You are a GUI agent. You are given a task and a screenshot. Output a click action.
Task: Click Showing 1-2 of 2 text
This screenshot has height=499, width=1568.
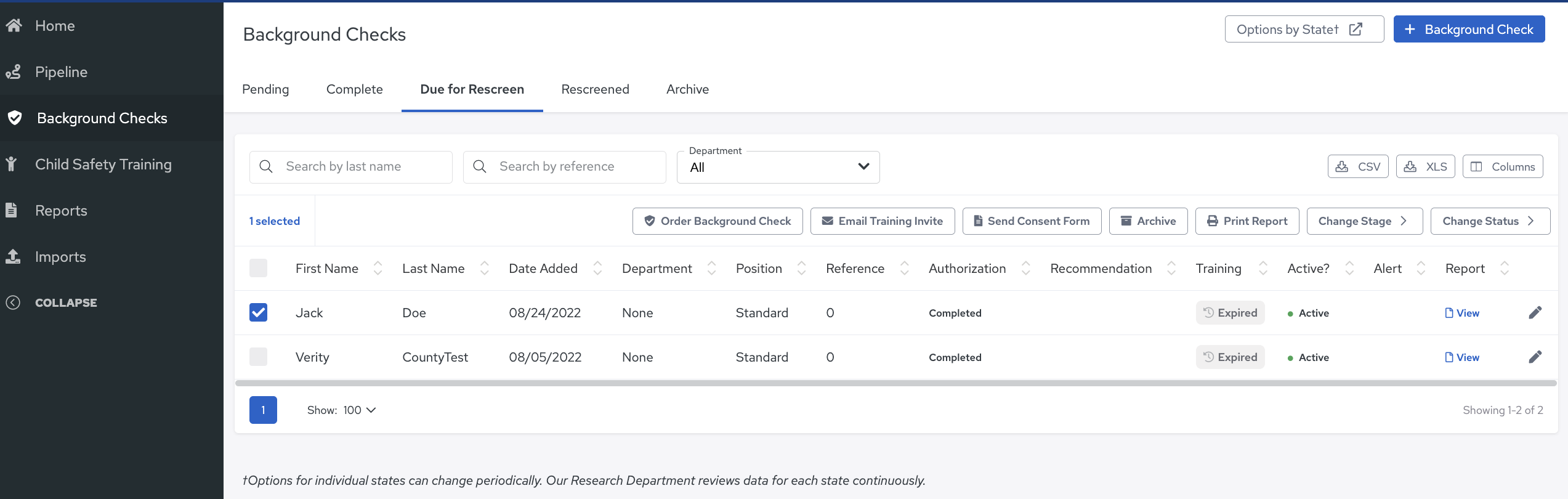pyautogui.click(x=1503, y=410)
